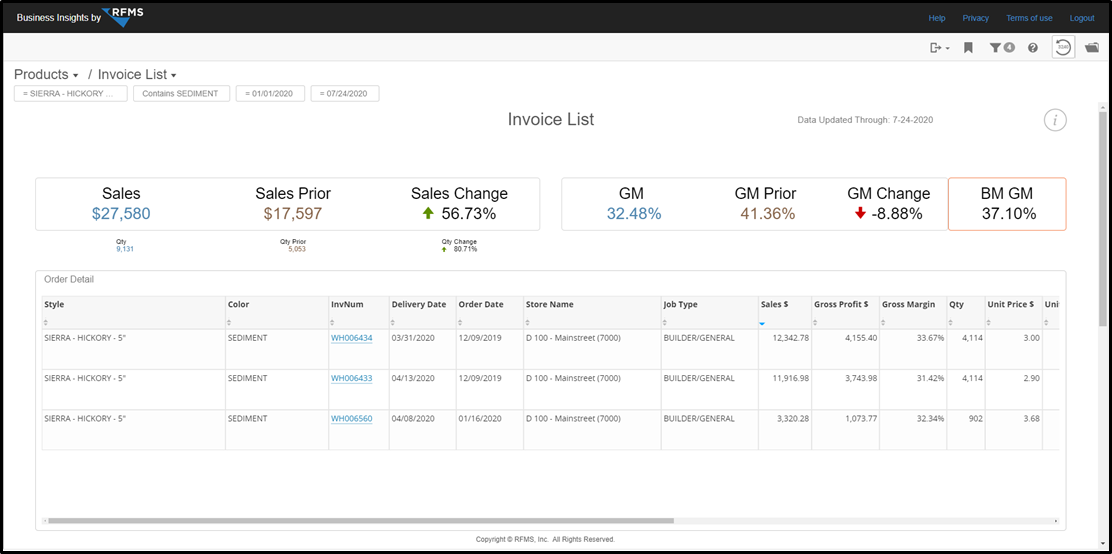Image resolution: width=1112 pixels, height=554 pixels.
Task: Click the question mark help icon
Action: click(1033, 48)
